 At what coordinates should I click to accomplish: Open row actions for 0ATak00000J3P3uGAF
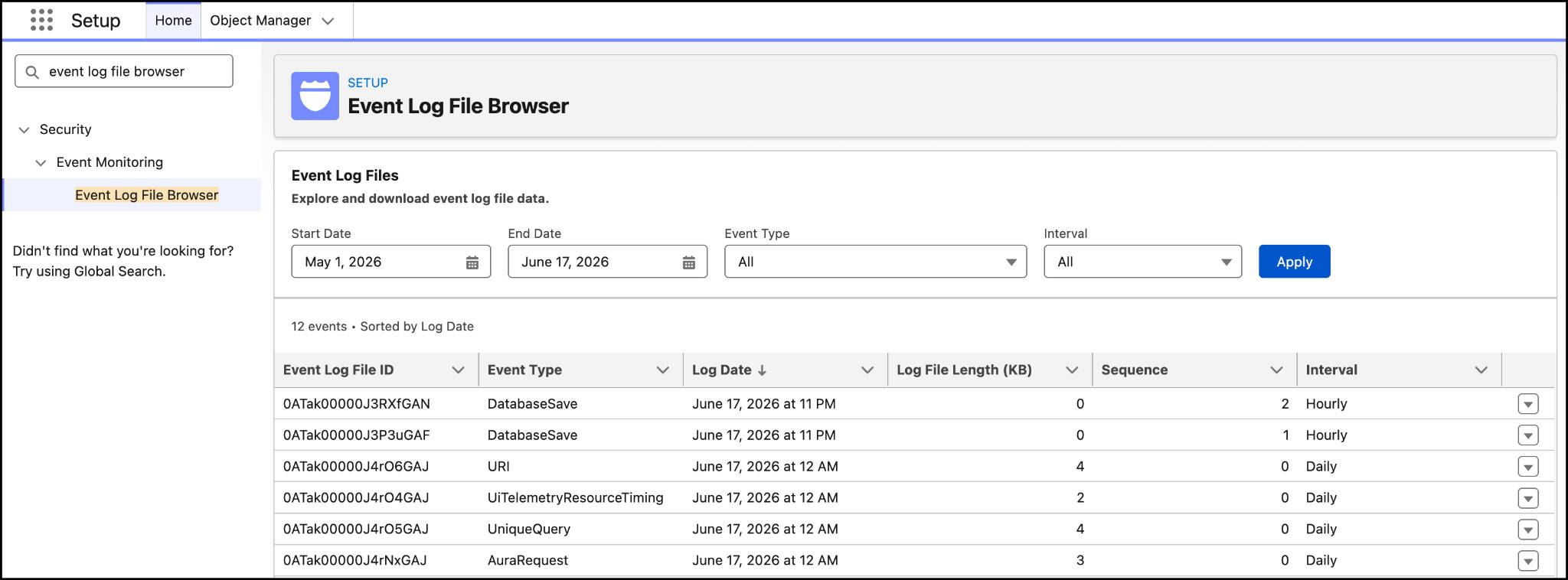coord(1527,435)
